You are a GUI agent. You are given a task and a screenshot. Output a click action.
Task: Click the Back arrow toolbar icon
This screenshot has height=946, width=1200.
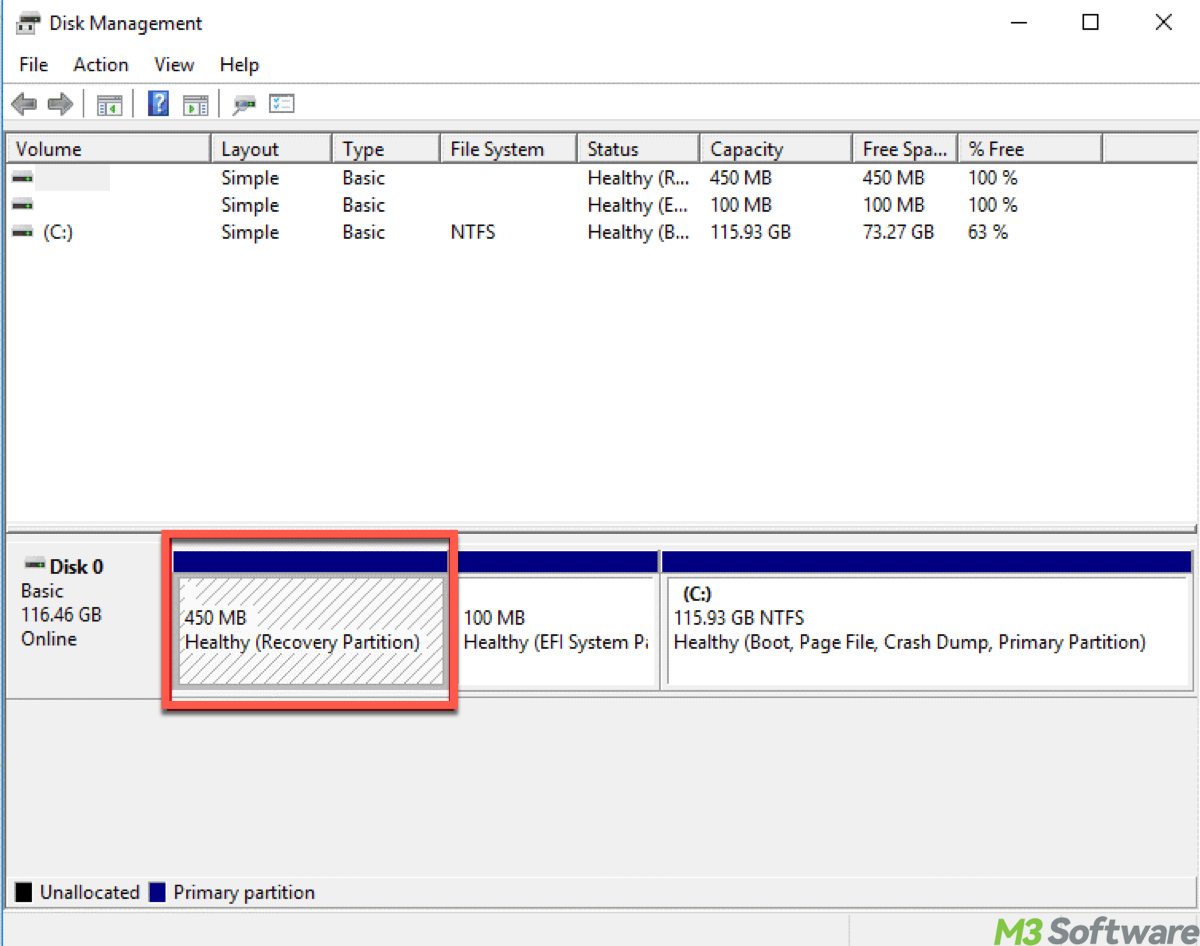(x=24, y=104)
